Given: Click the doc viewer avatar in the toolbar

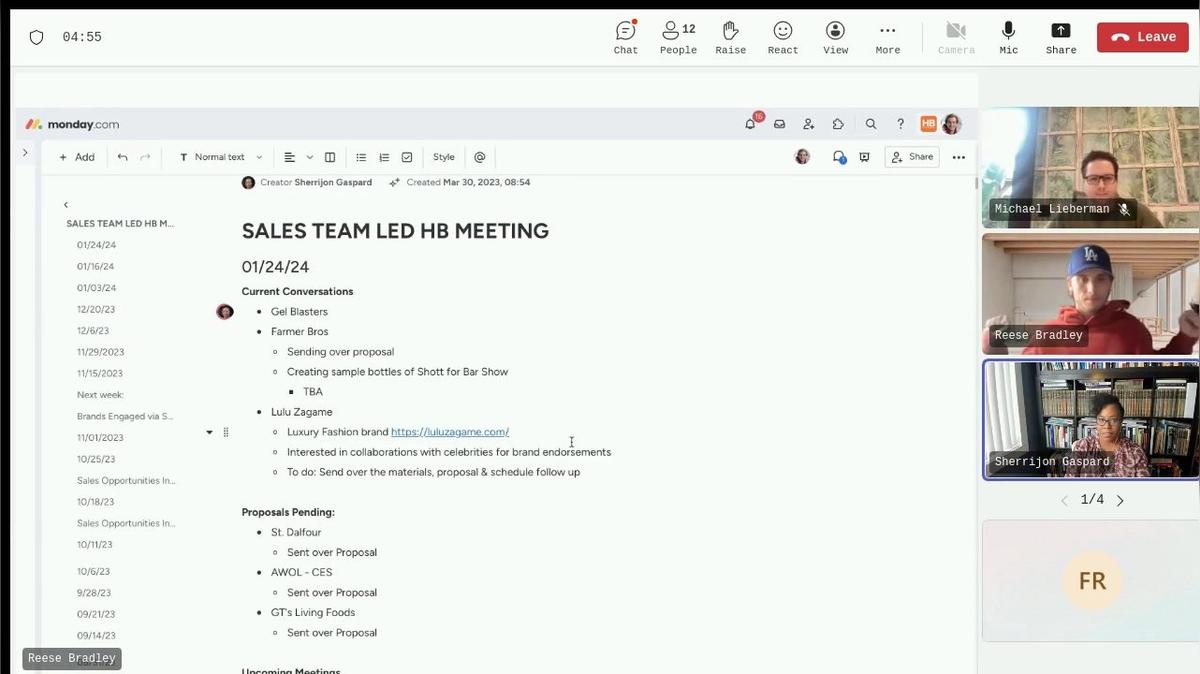Looking at the screenshot, I should click(x=802, y=157).
